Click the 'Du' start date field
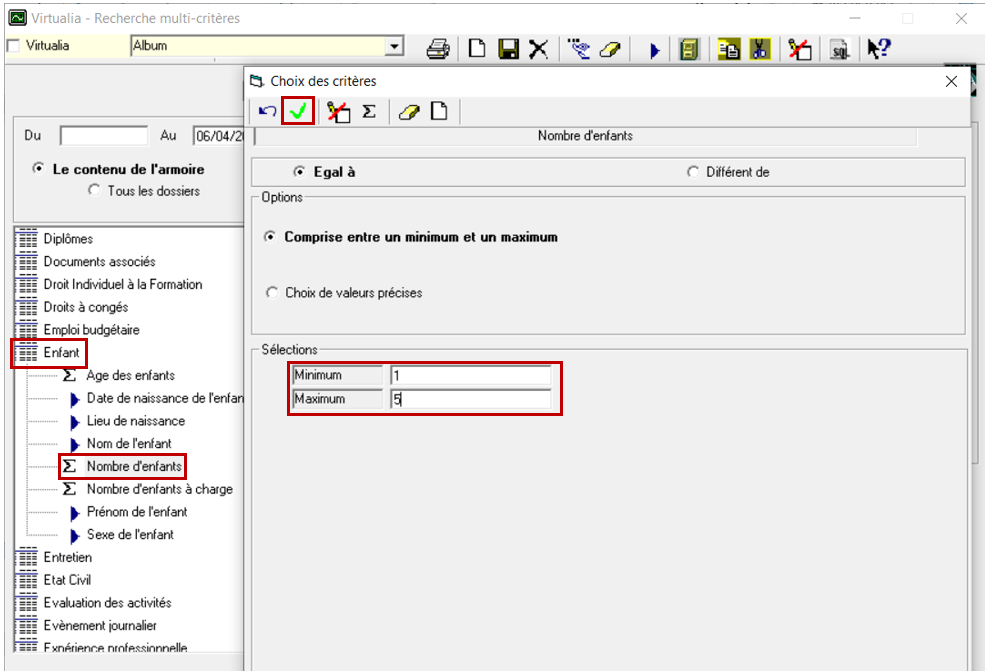The height and width of the screenshot is (671, 985). (103, 135)
